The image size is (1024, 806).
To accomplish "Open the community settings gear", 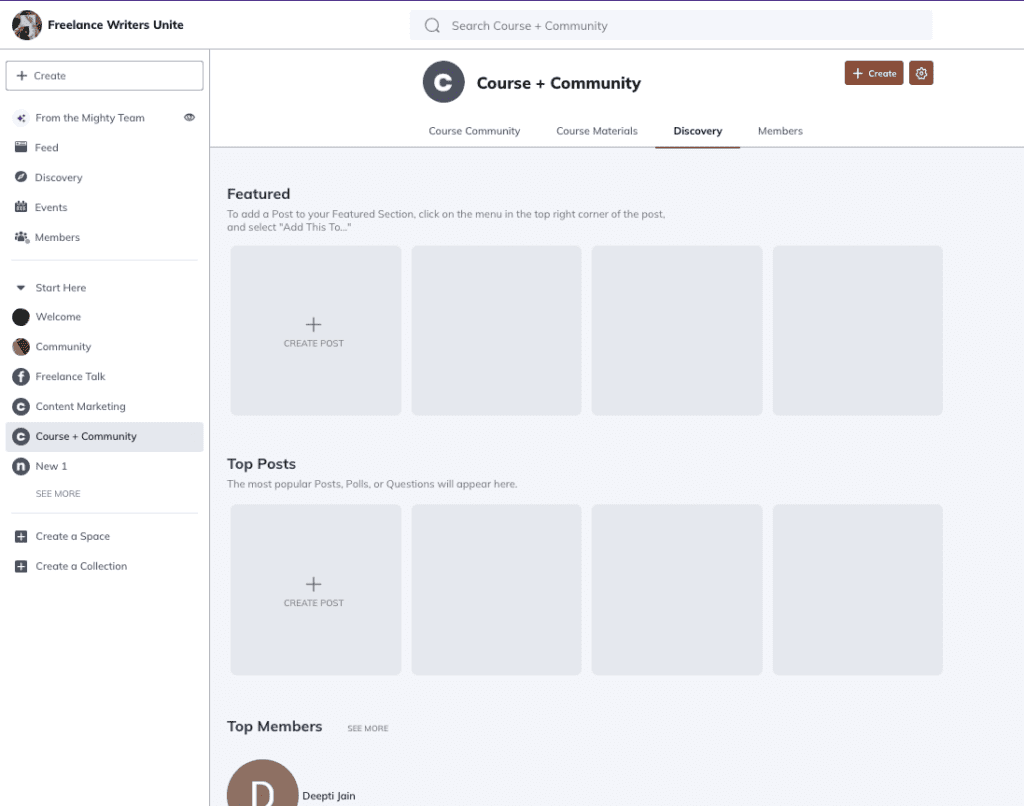I will click(x=921, y=72).
